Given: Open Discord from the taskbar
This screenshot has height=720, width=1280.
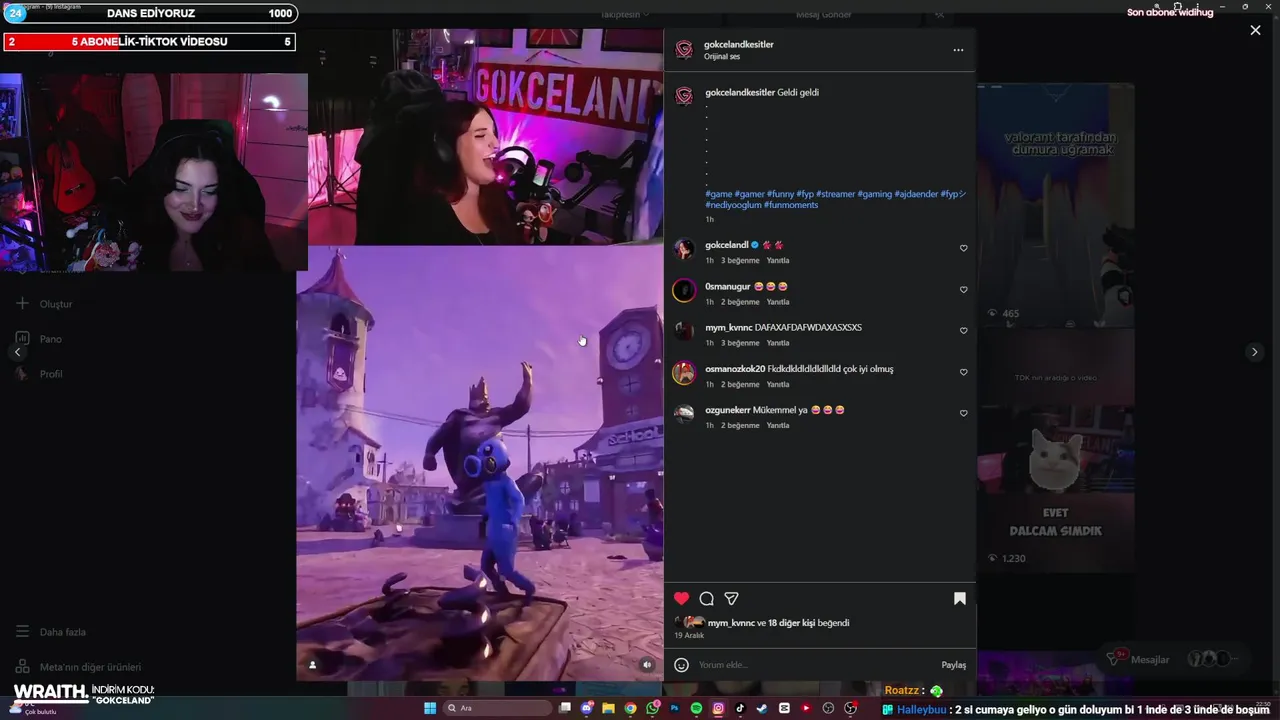Looking at the screenshot, I should tap(587, 708).
